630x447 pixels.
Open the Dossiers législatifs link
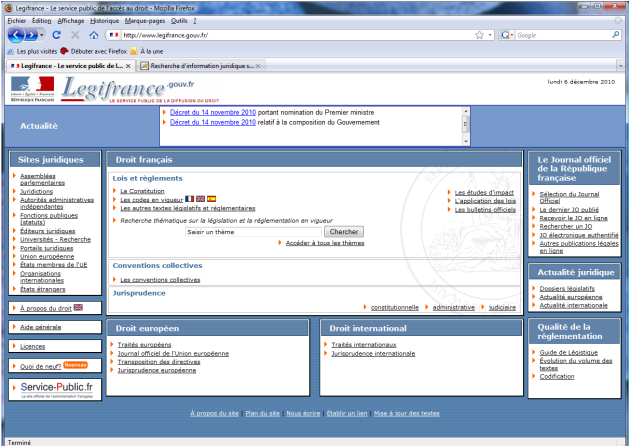pyautogui.click(x=567, y=288)
